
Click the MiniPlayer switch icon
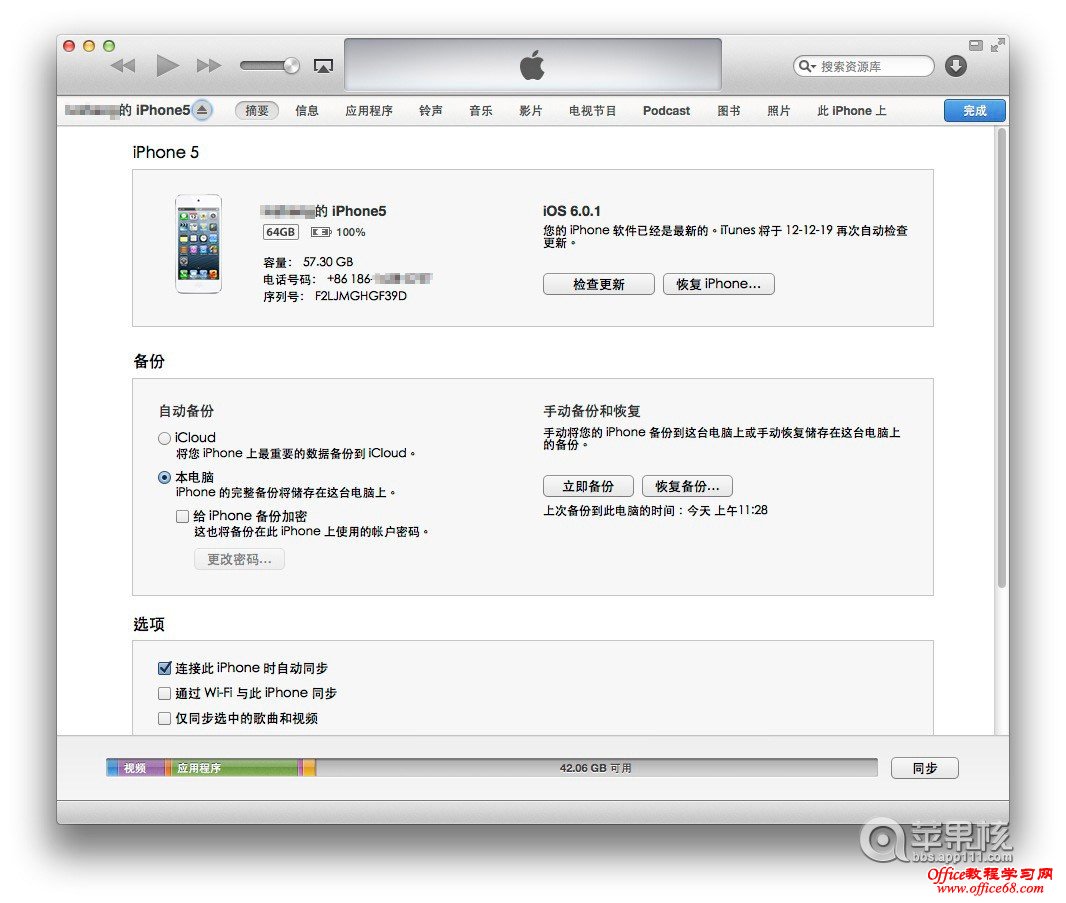coord(975,45)
